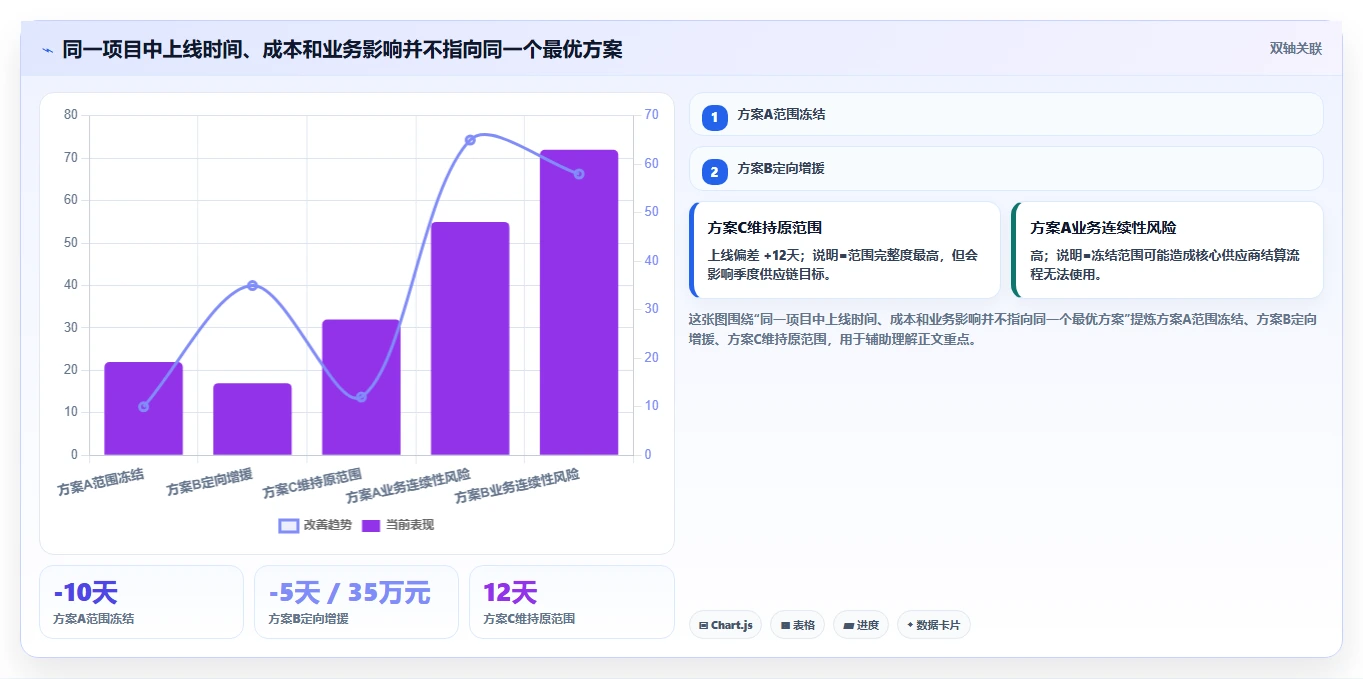Click the bar for 方案A业务连续性风险
The width and height of the screenshot is (1363, 679).
[x=470, y=339]
